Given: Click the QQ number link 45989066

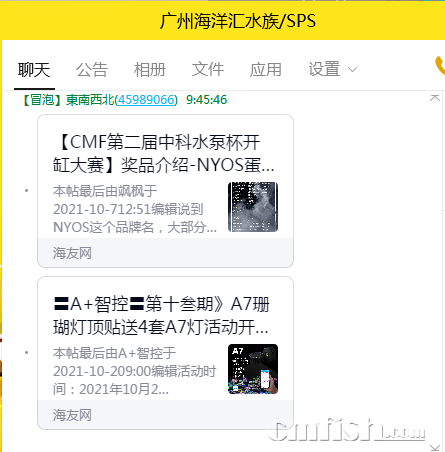Looking at the screenshot, I should pos(146,100).
